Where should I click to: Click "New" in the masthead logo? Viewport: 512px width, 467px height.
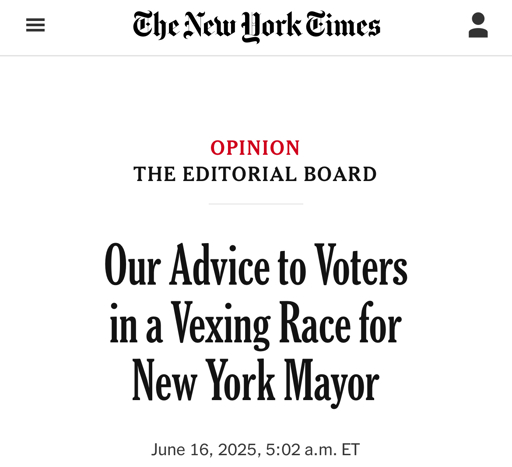pyautogui.click(x=210, y=25)
